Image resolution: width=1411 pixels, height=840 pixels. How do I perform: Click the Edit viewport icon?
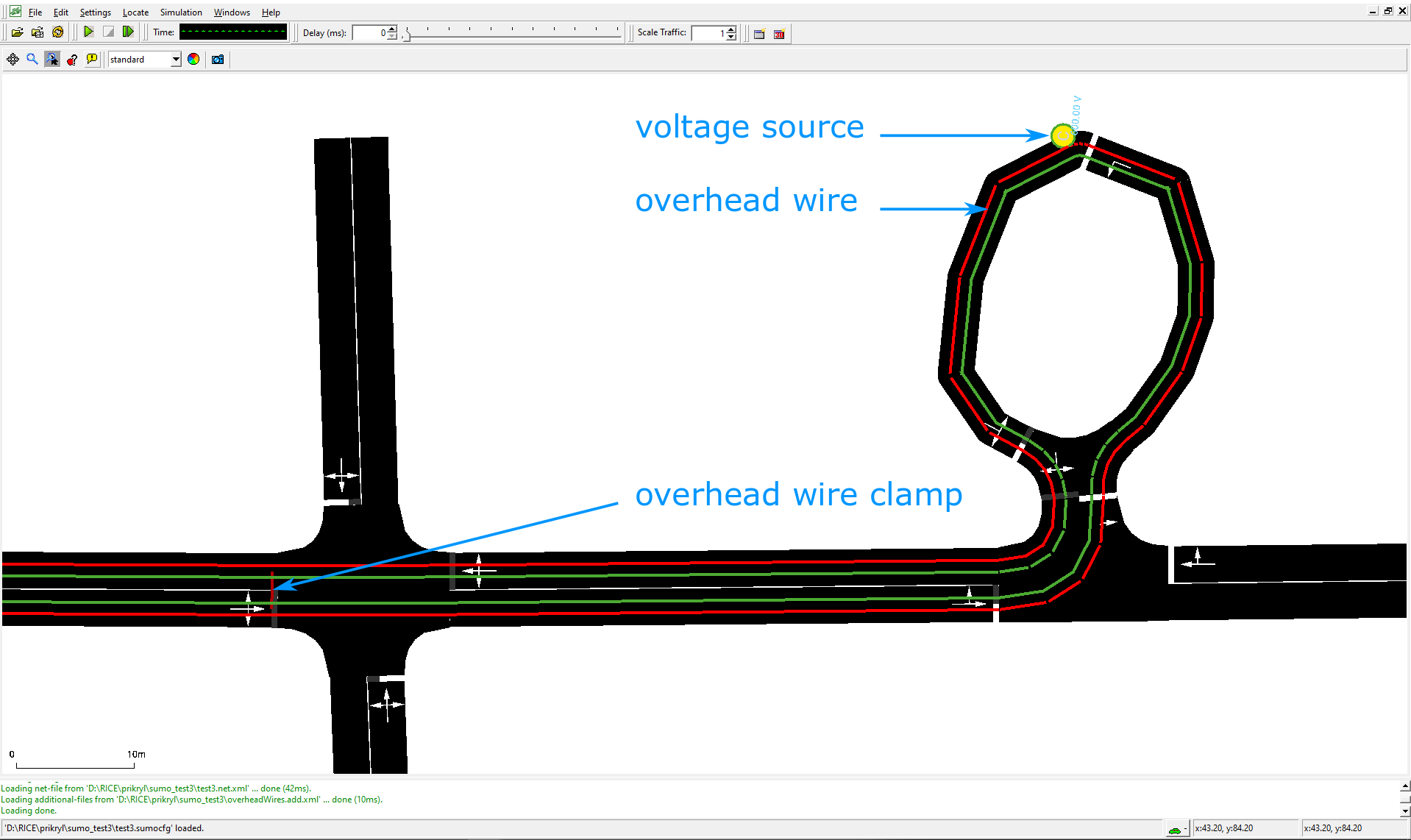tap(52, 60)
